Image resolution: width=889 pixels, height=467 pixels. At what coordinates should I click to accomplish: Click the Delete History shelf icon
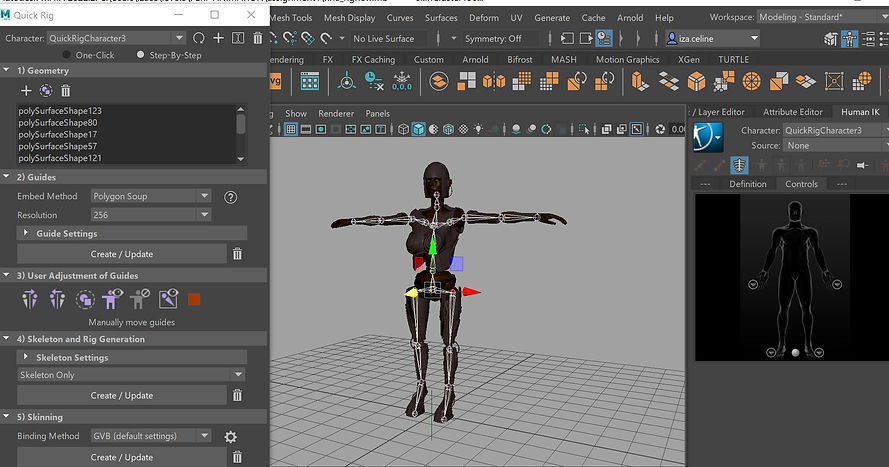[x=374, y=81]
